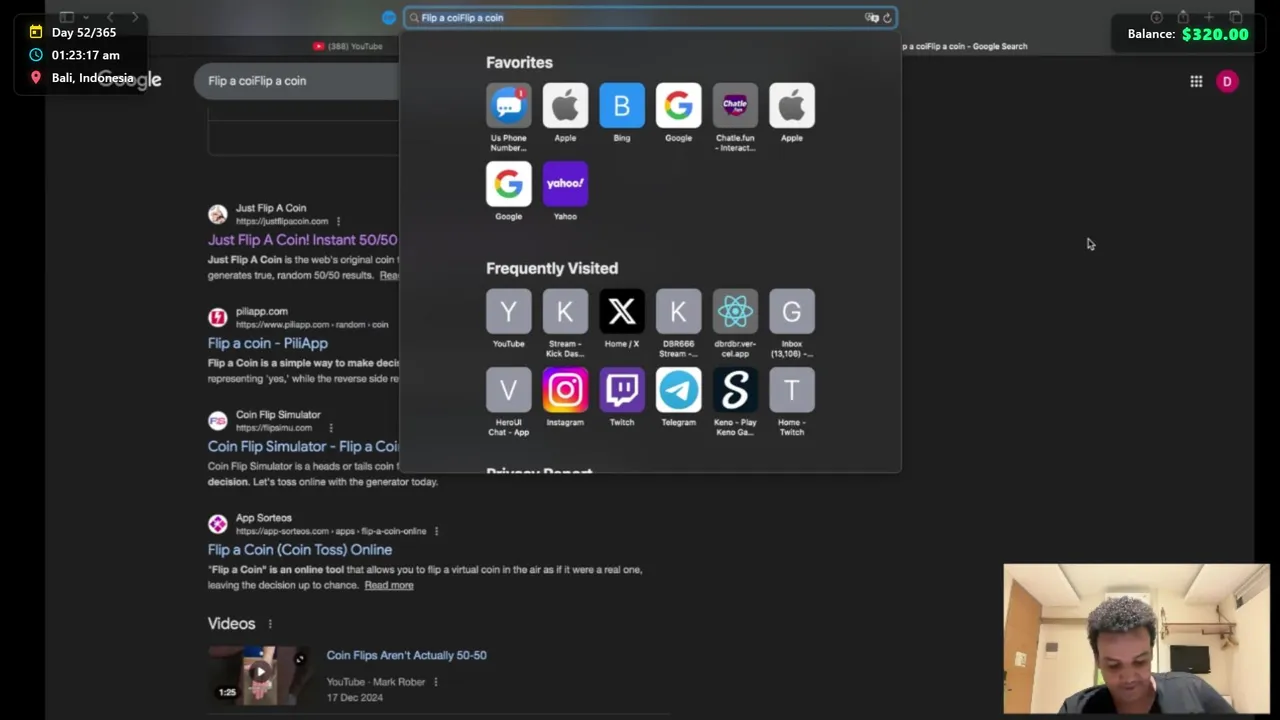The height and width of the screenshot is (720, 1280).
Task: Open the DBR666 Stream tile
Action: 678,311
